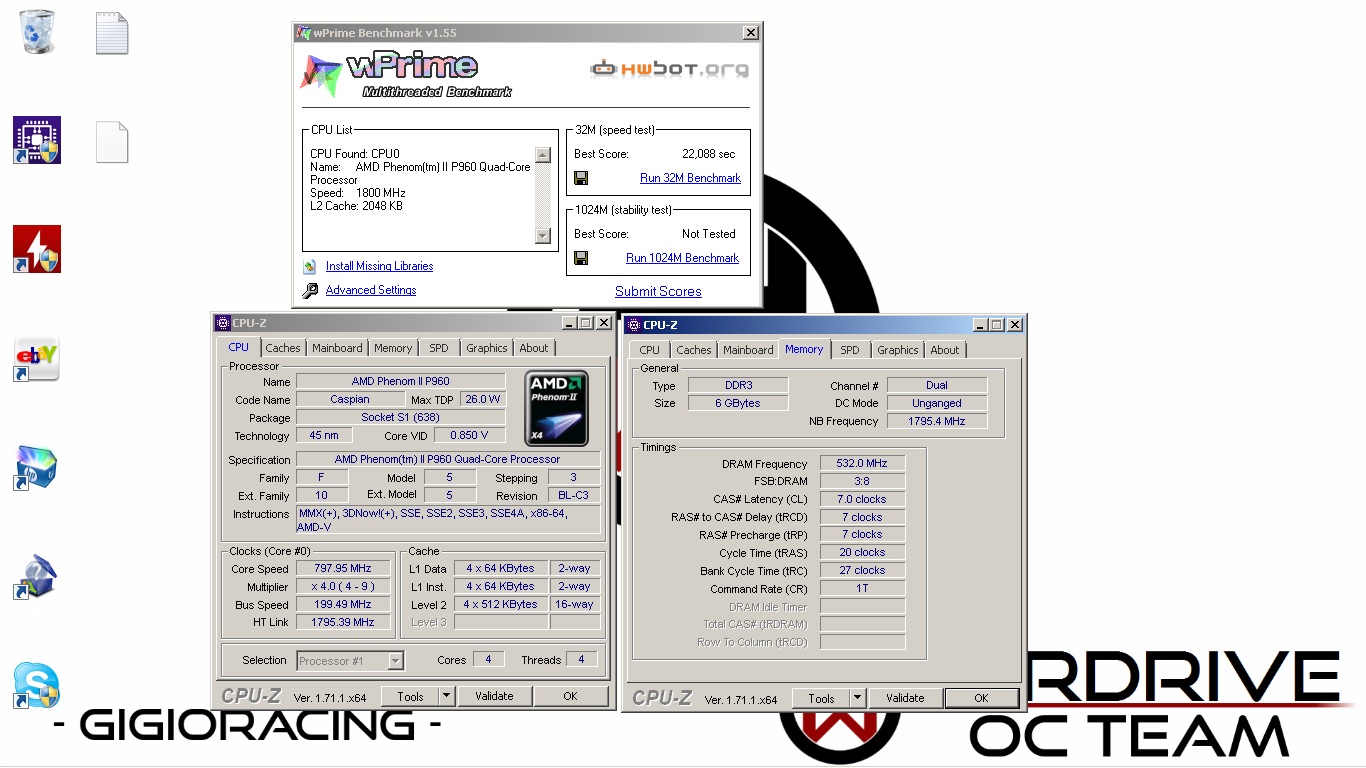
Task: Run the 1024M Benchmark
Action: pos(682,258)
